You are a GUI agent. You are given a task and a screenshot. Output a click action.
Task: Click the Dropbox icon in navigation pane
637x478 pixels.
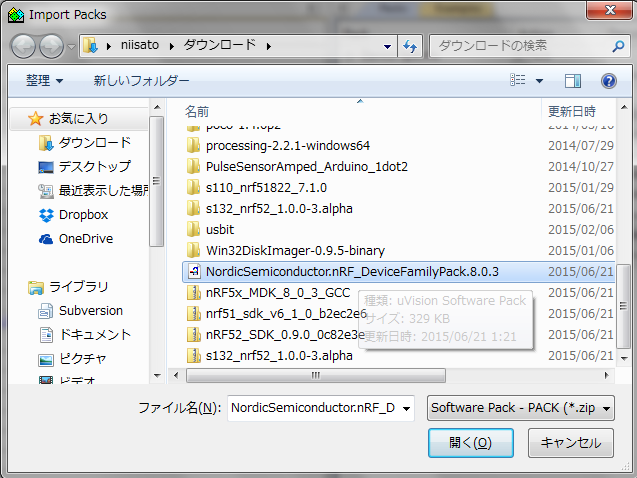tap(46, 215)
